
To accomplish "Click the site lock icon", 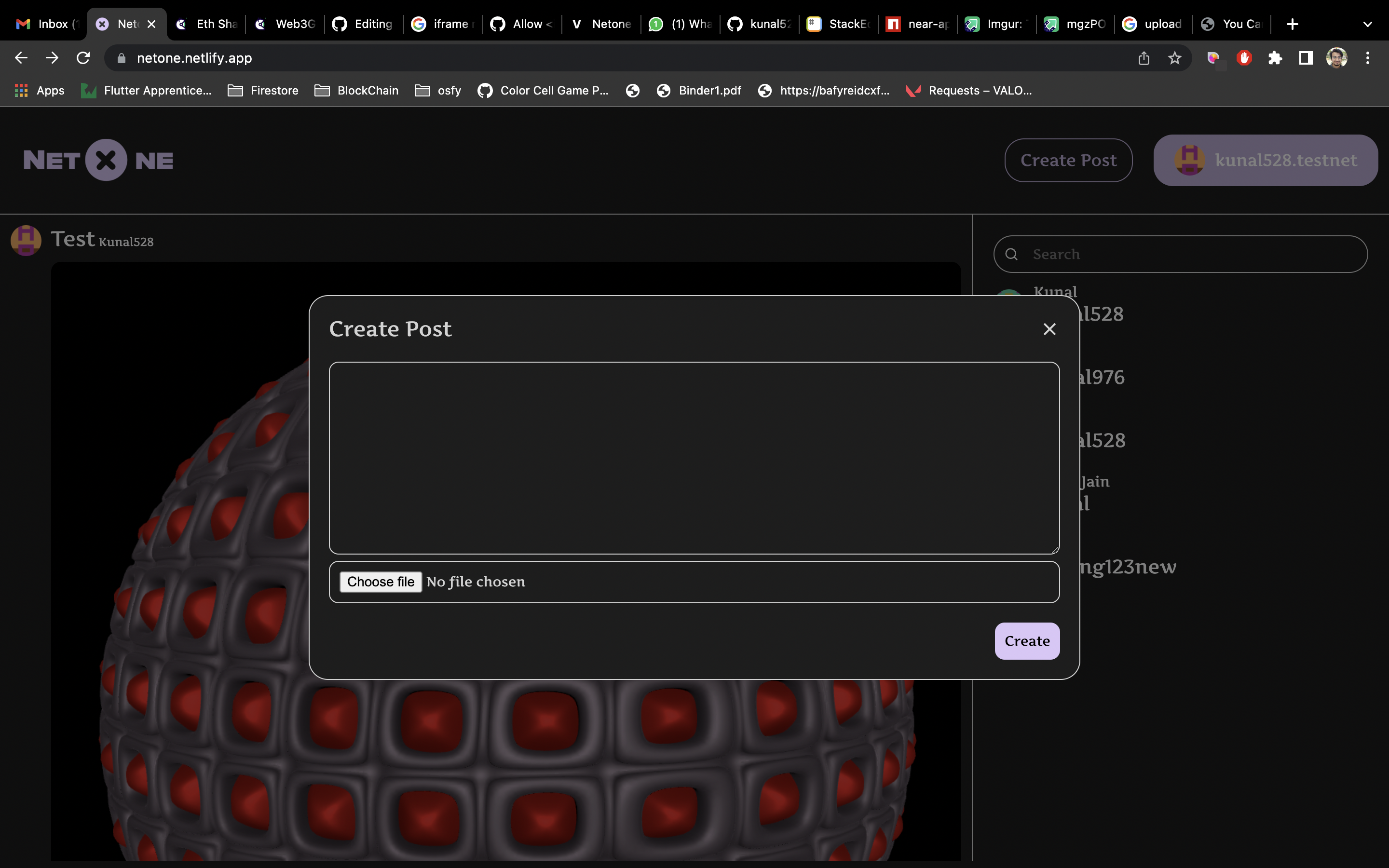I will tap(121, 58).
